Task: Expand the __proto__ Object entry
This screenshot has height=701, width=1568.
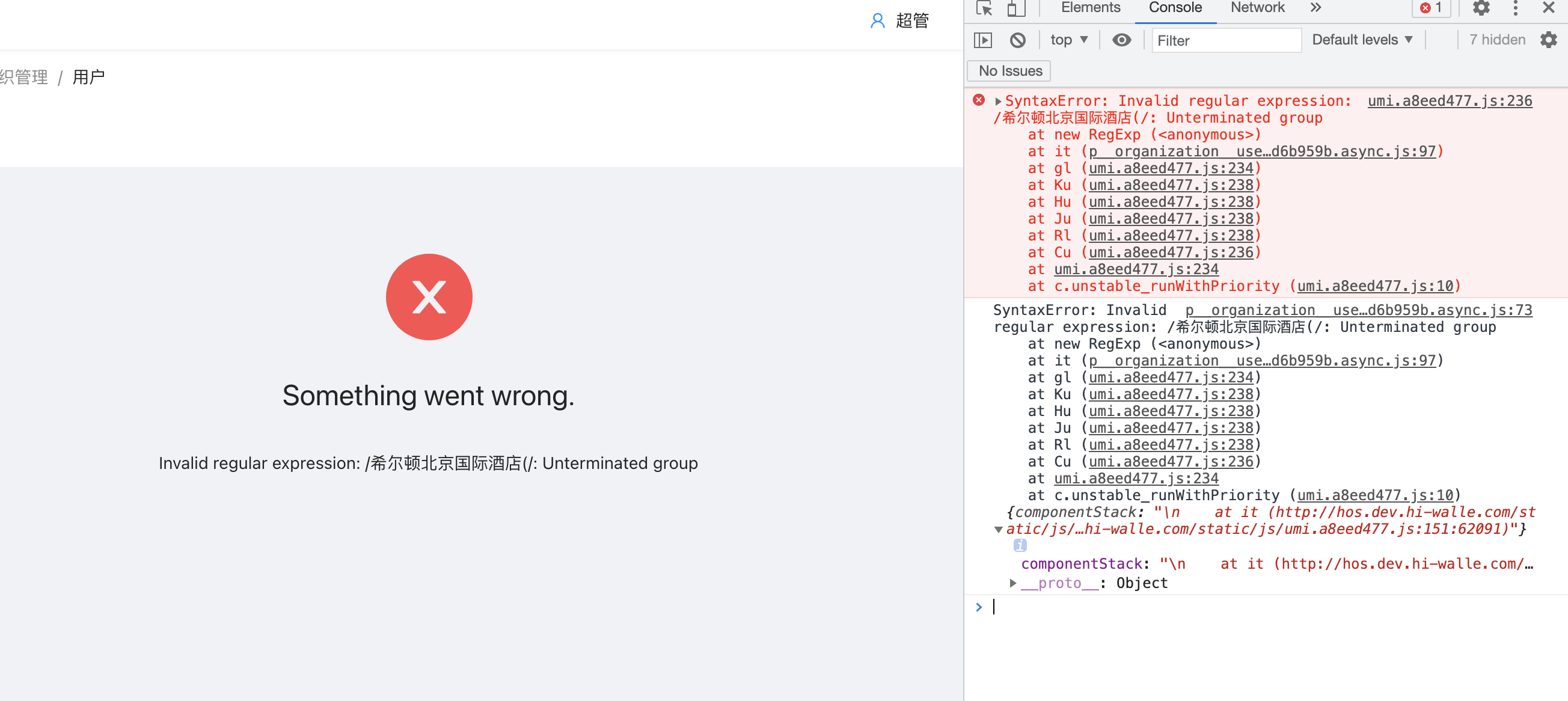Action: pyautogui.click(x=1012, y=583)
